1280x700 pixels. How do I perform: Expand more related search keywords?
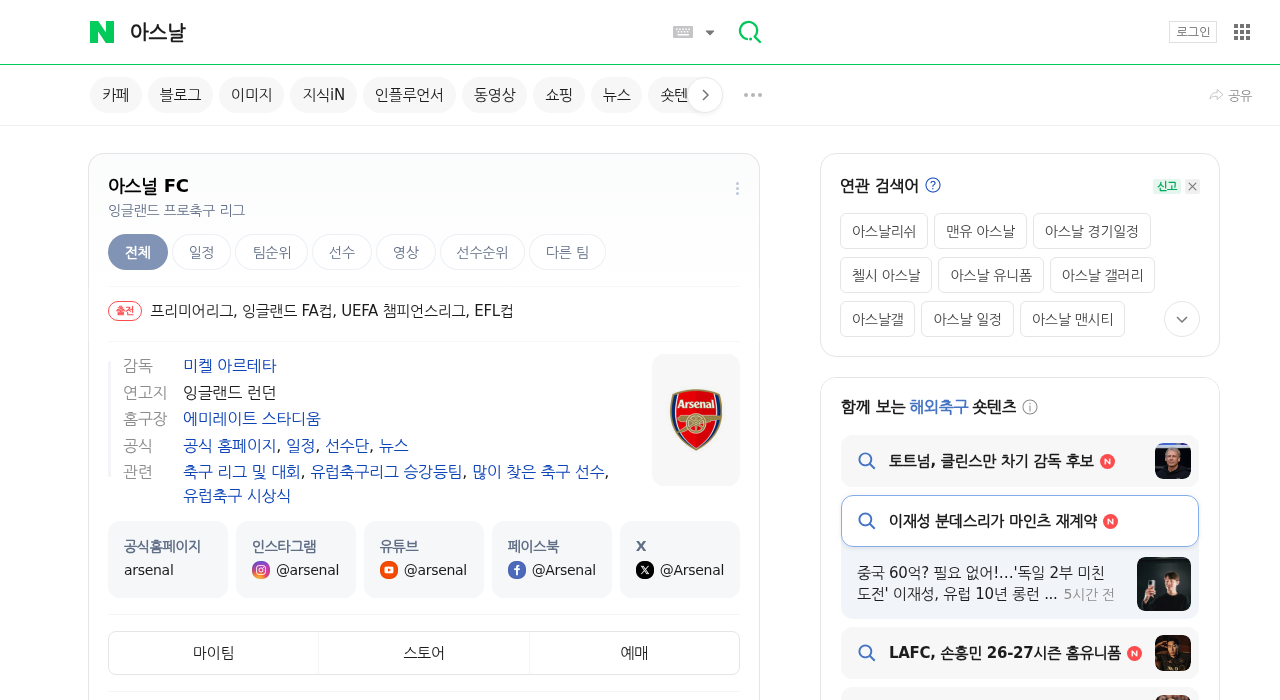(1181, 318)
